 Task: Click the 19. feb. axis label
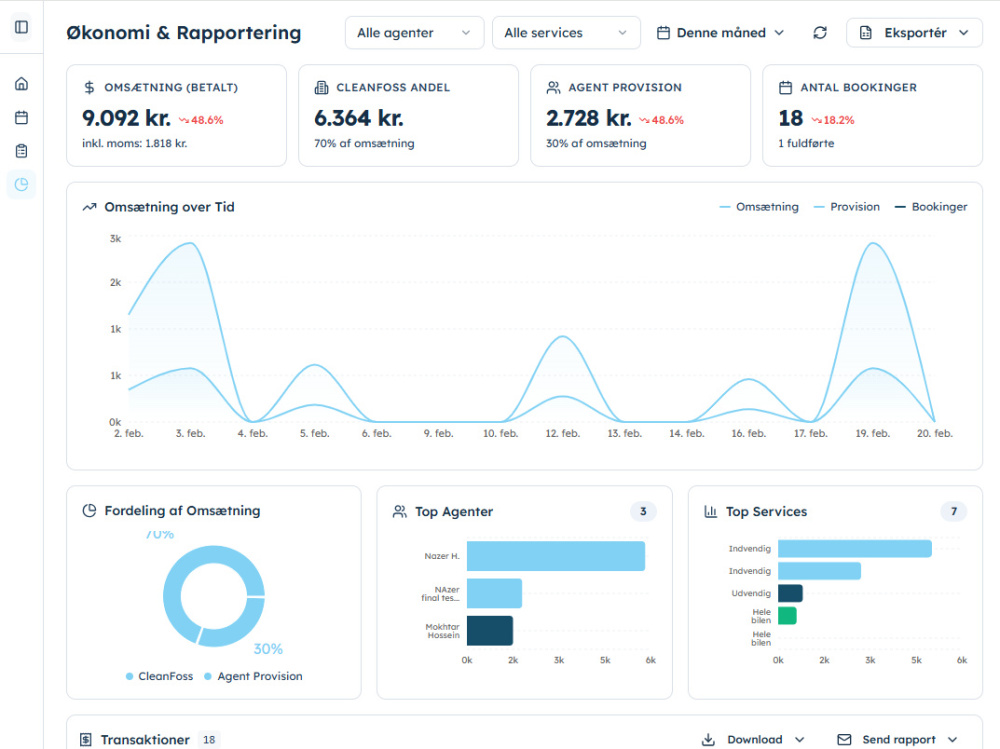(x=872, y=433)
